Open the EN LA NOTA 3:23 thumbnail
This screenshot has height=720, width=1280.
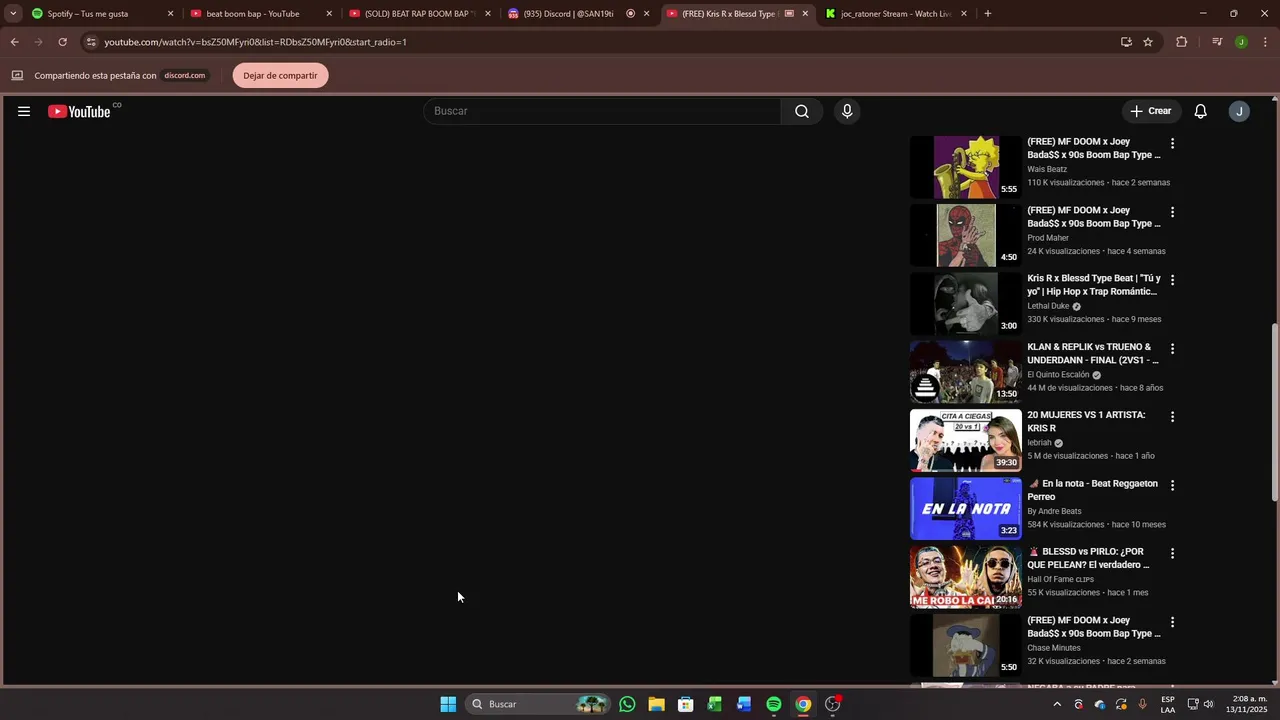[x=966, y=509]
